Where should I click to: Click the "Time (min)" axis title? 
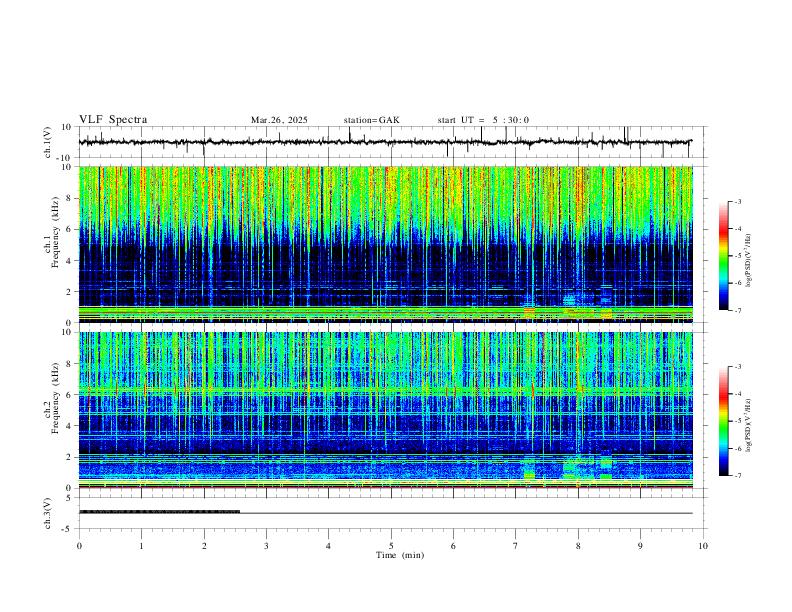click(x=400, y=555)
